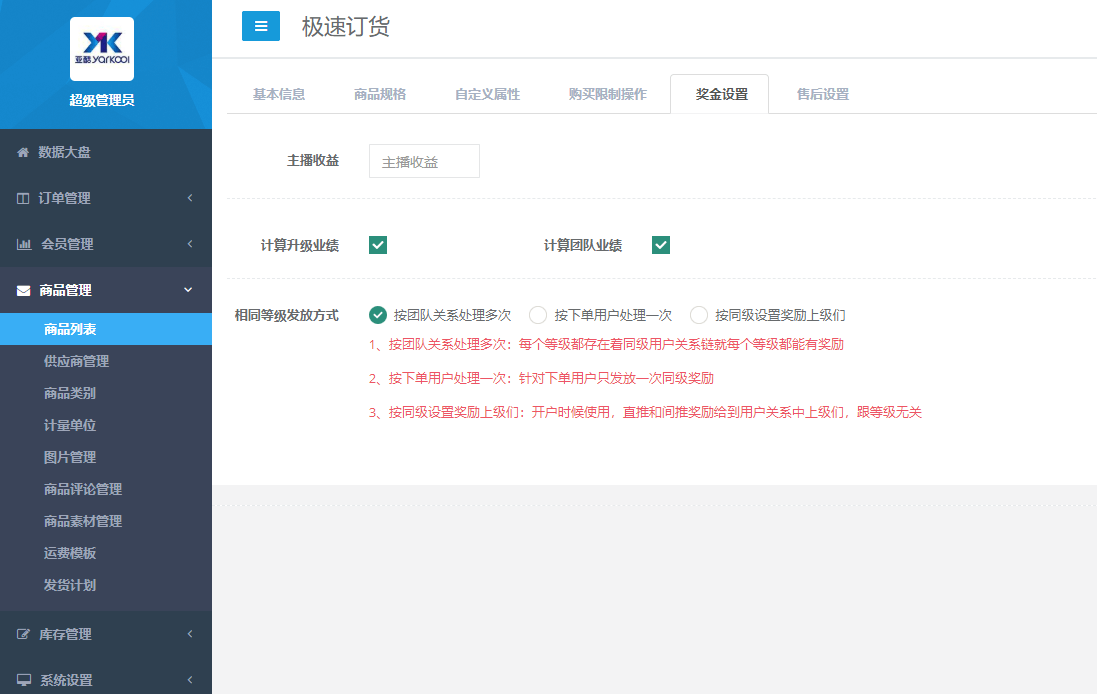Expand the 订单管理 menu chevron
The width and height of the screenshot is (1097, 694).
click(x=190, y=198)
